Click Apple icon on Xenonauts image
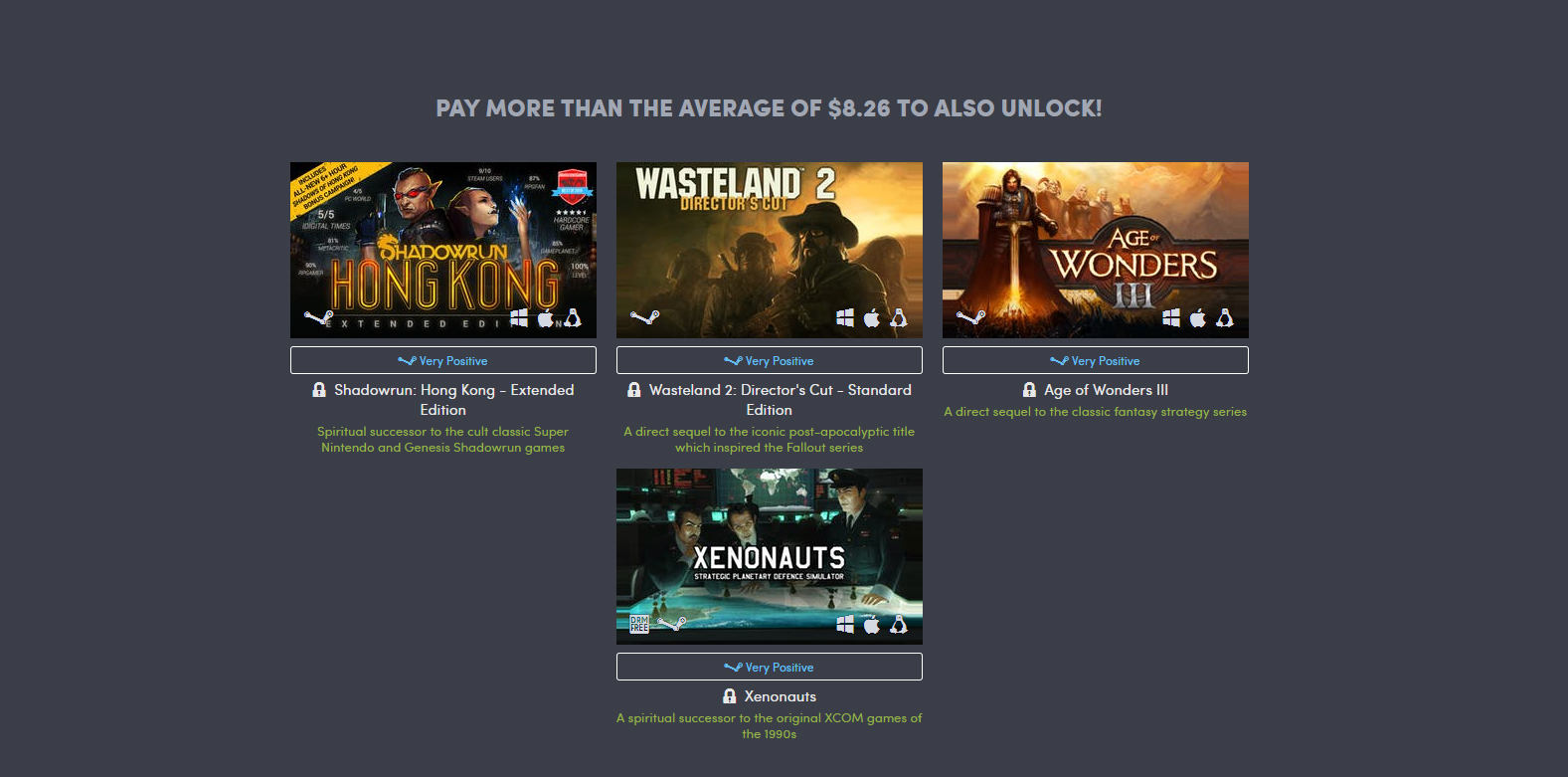This screenshot has width=1568, height=777. [x=872, y=625]
